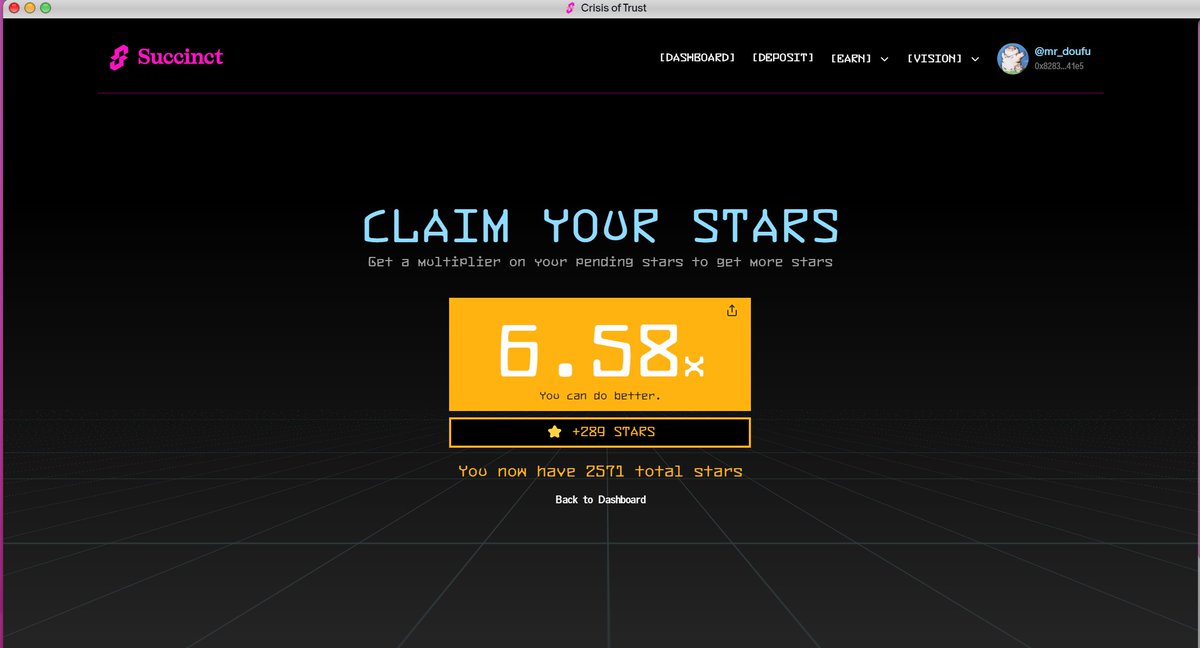Go Back to Dashboard link
Viewport: 1200px width, 648px height.
point(600,499)
